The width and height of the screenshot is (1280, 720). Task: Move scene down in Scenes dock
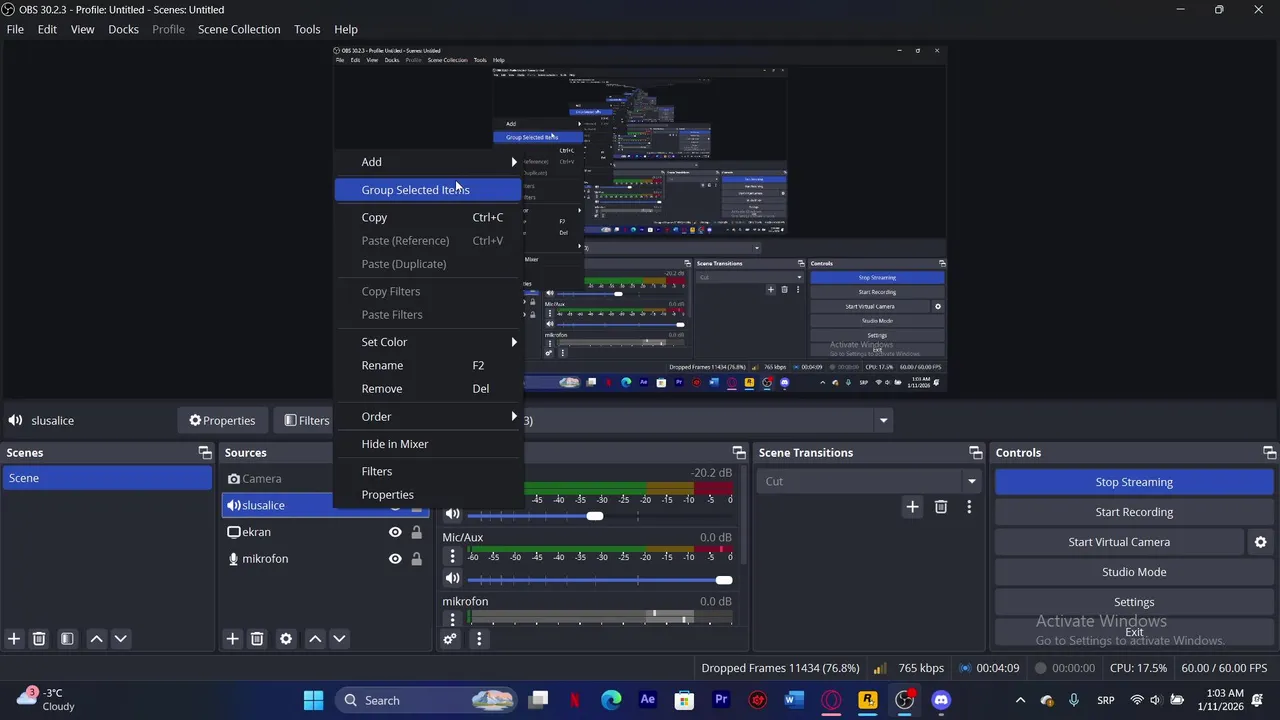click(121, 639)
